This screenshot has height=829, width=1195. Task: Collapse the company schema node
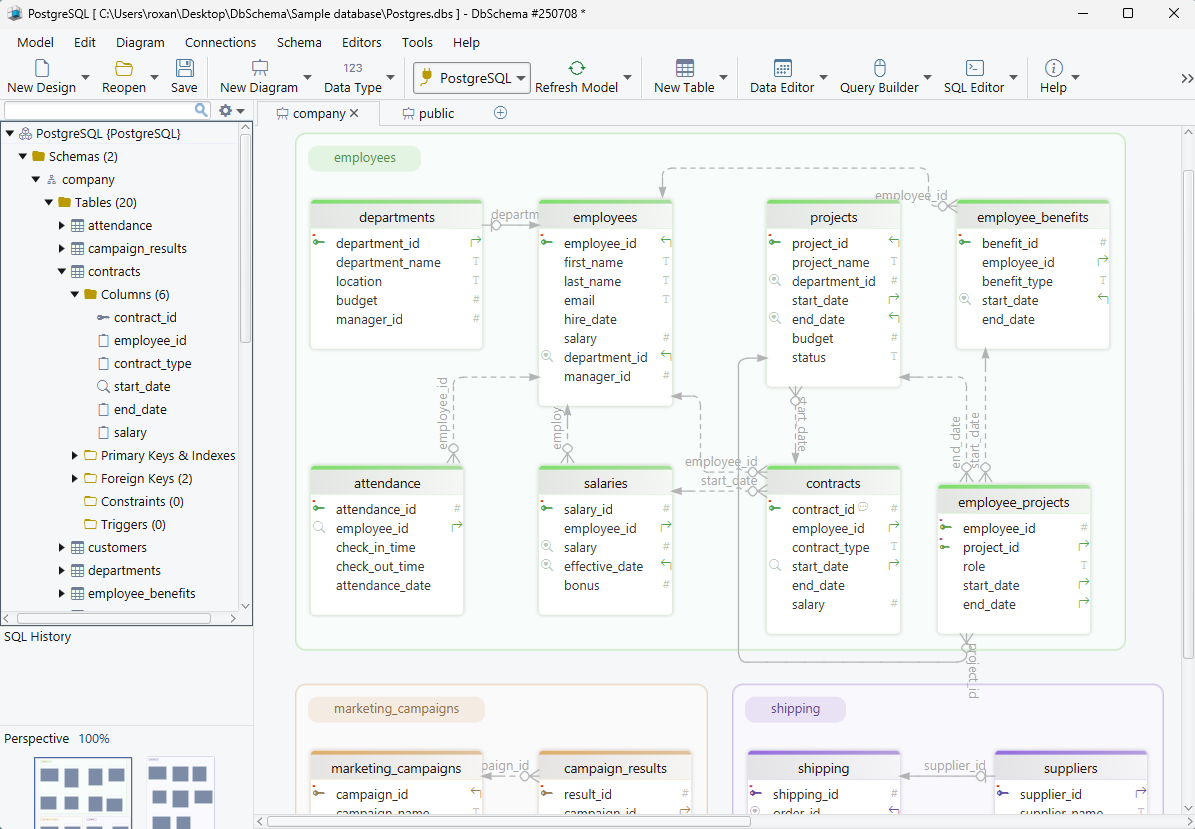(x=36, y=179)
